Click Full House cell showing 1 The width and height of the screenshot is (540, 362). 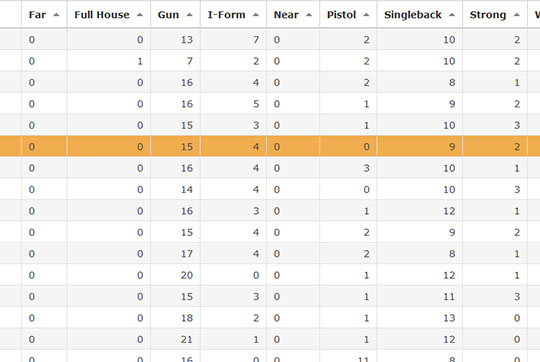point(108,61)
